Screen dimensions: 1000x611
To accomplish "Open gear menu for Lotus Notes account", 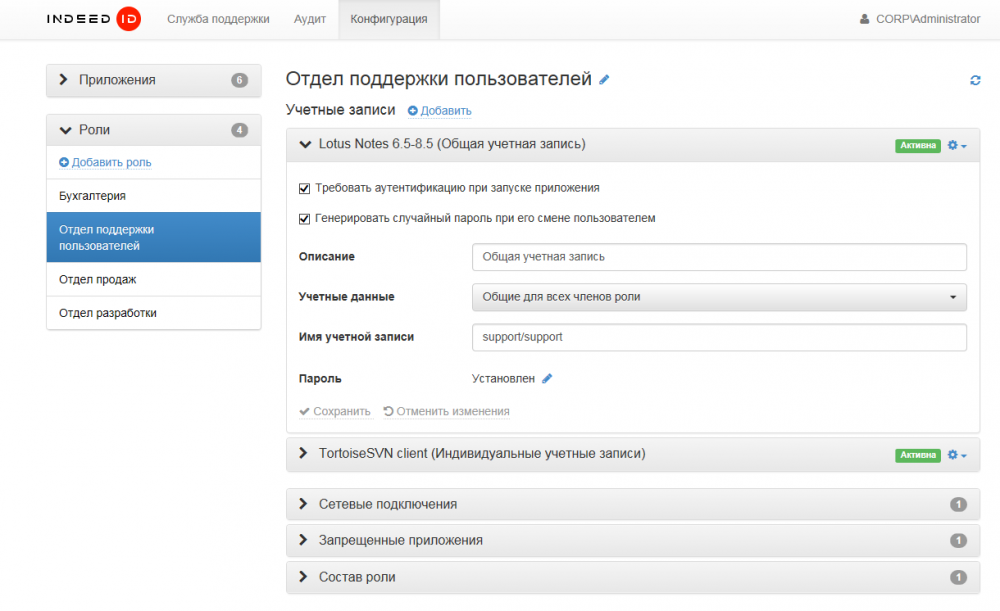I will pos(957,145).
